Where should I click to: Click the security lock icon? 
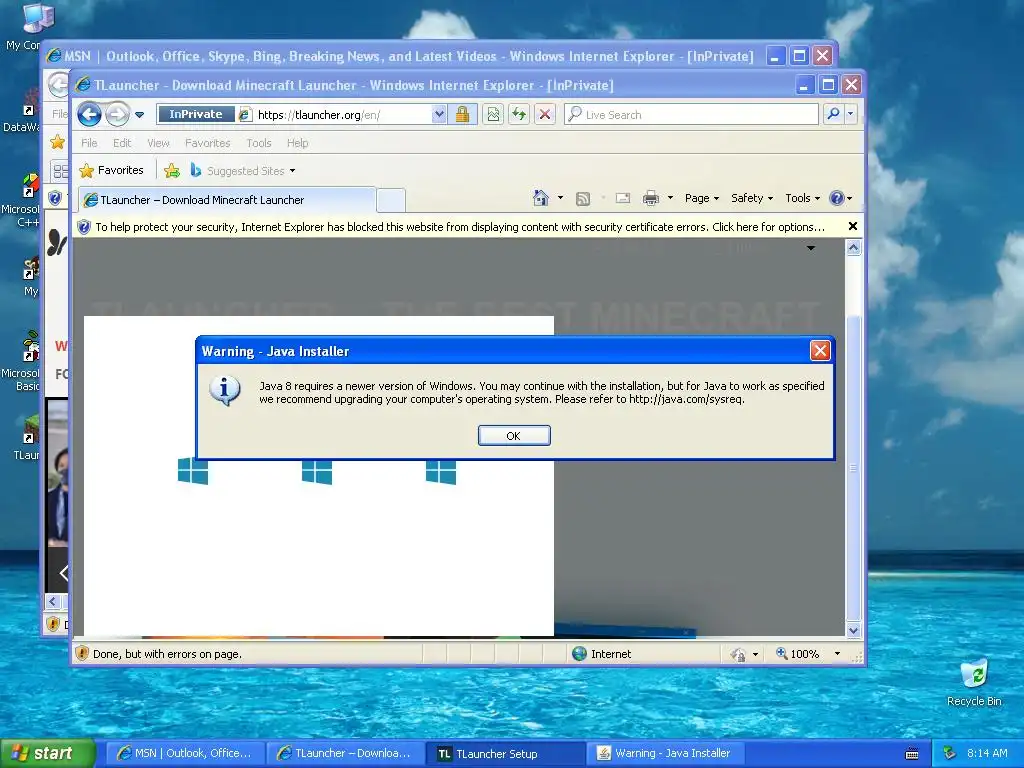[x=462, y=114]
